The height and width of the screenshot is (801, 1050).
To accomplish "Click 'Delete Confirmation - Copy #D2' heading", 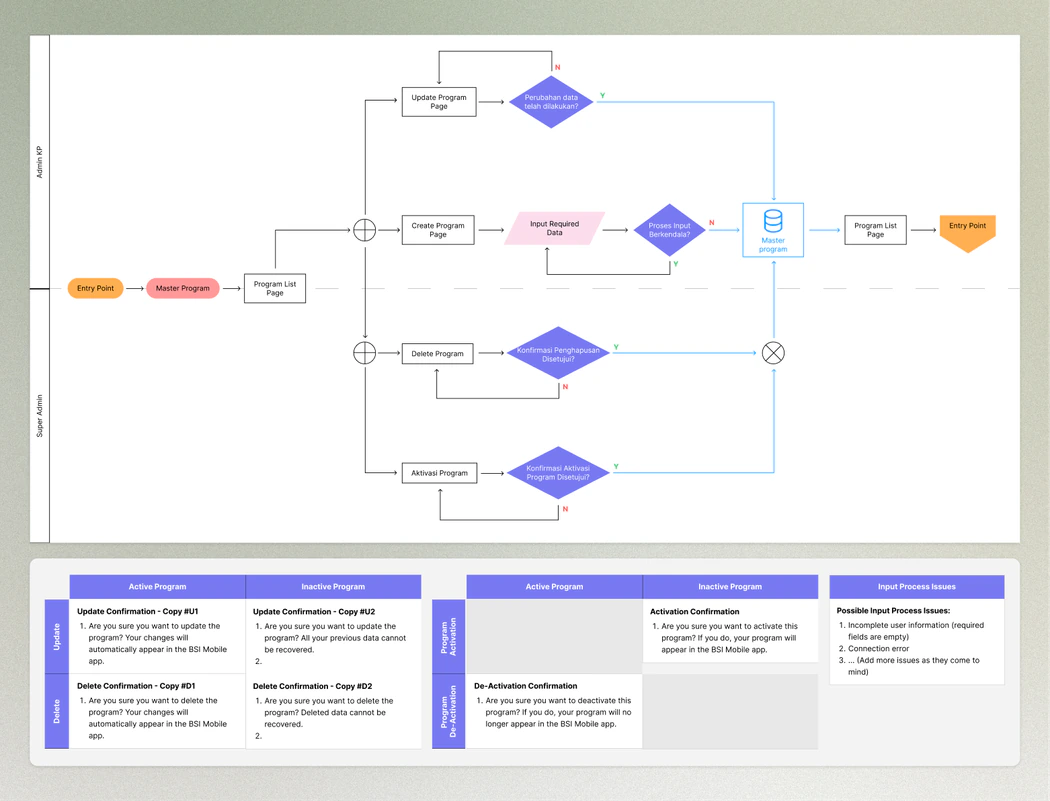I will click(x=313, y=686).
